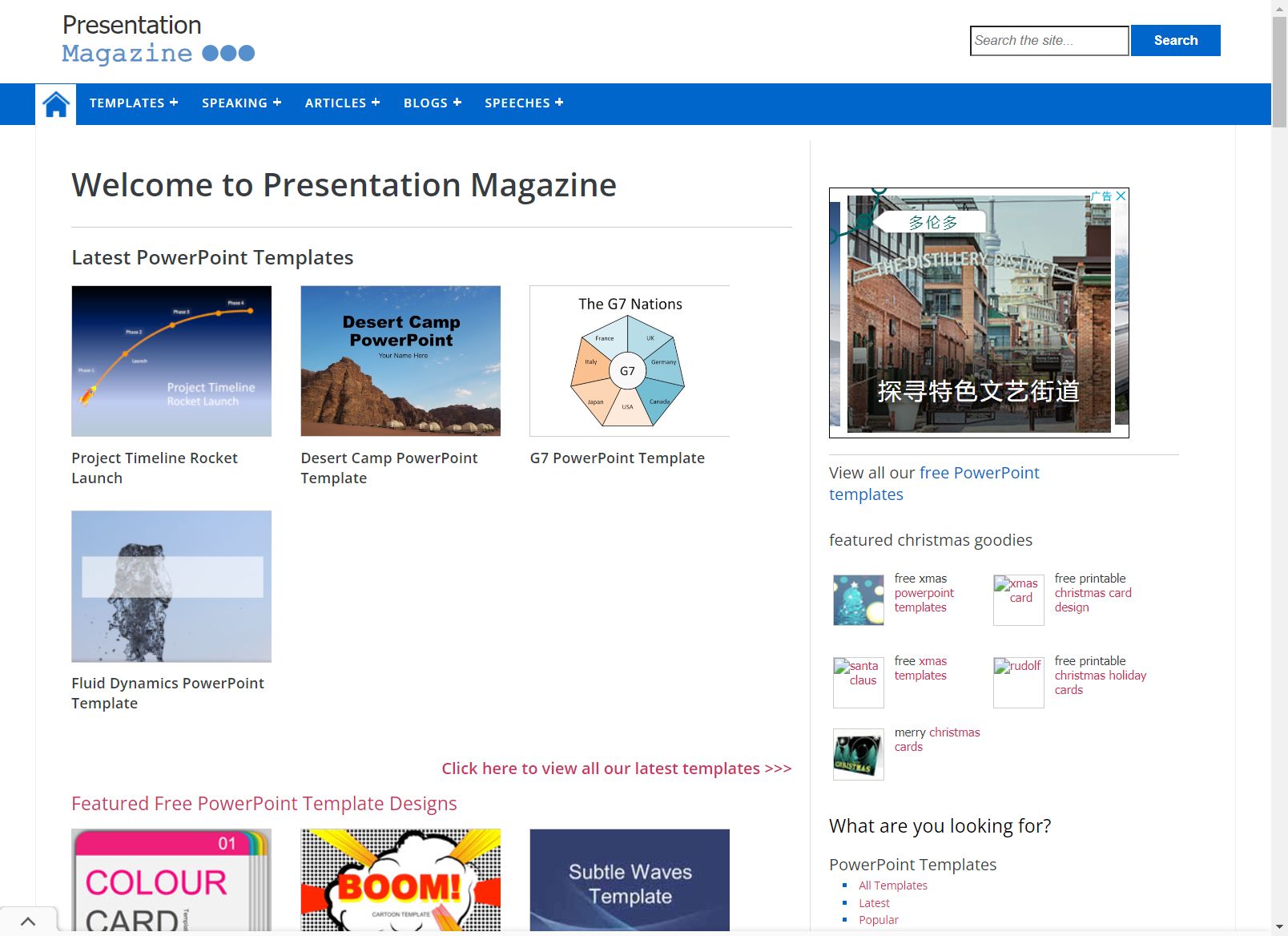The width and height of the screenshot is (1288, 936).
Task: Open free printable christmas holiday cards link
Action: click(x=1101, y=683)
